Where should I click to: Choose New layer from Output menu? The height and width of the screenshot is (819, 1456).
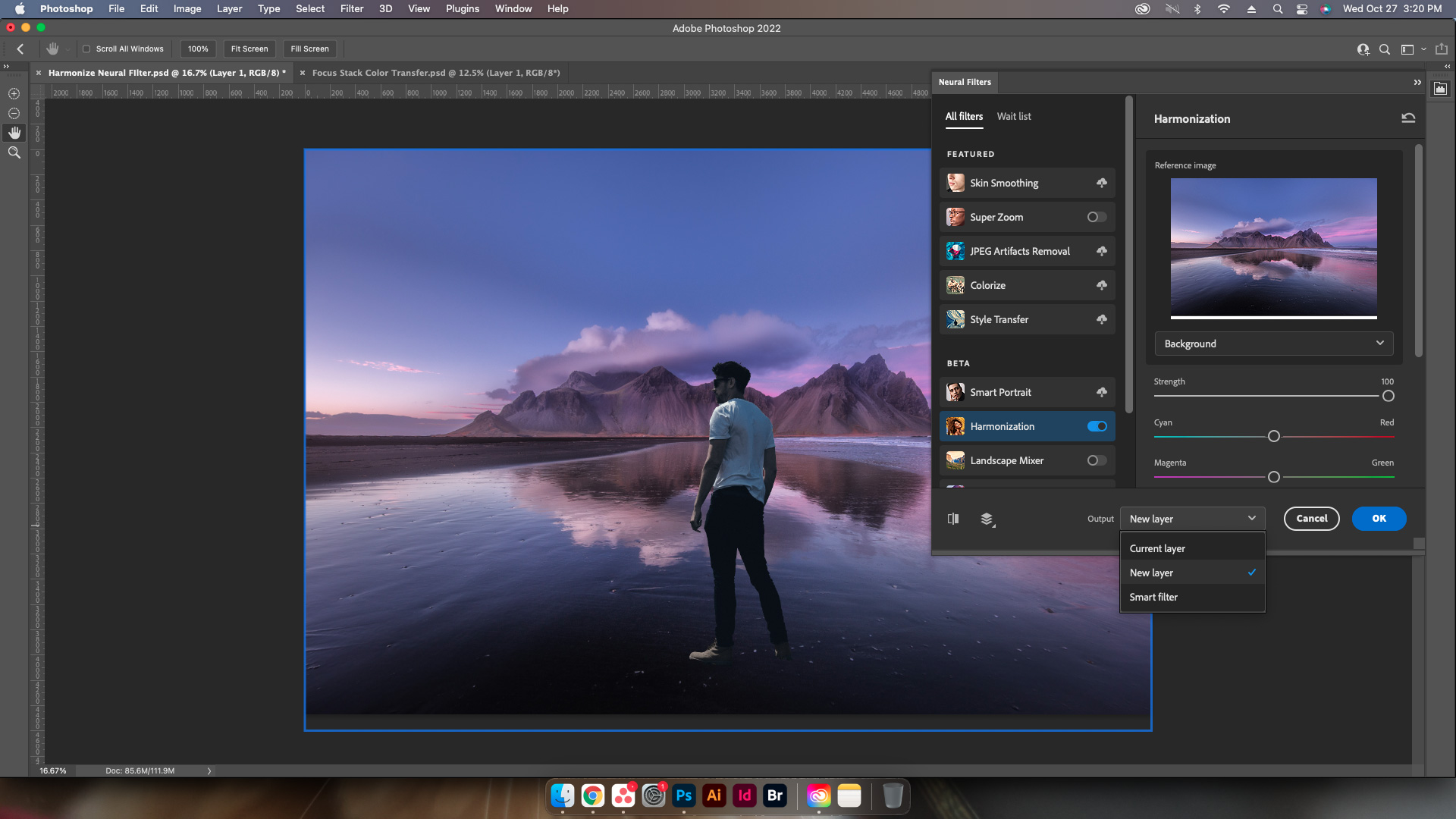[x=1192, y=573]
